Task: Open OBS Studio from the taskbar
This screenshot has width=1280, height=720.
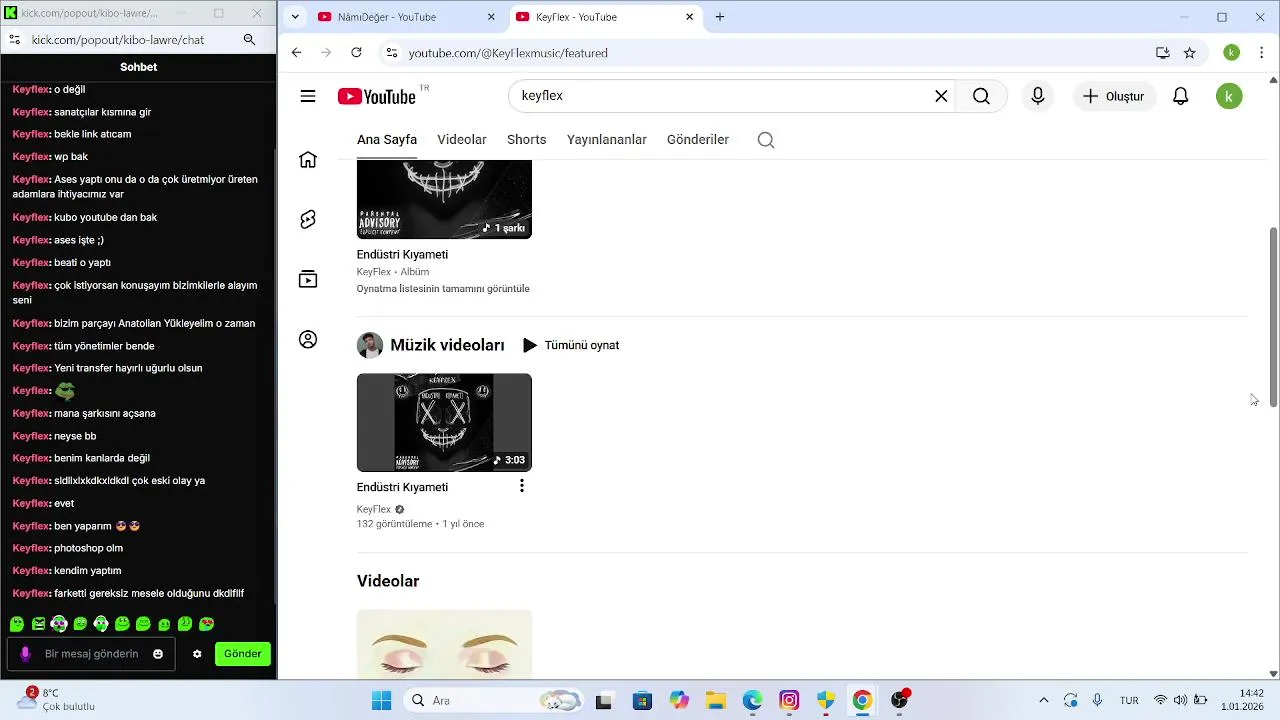Action: click(x=899, y=700)
